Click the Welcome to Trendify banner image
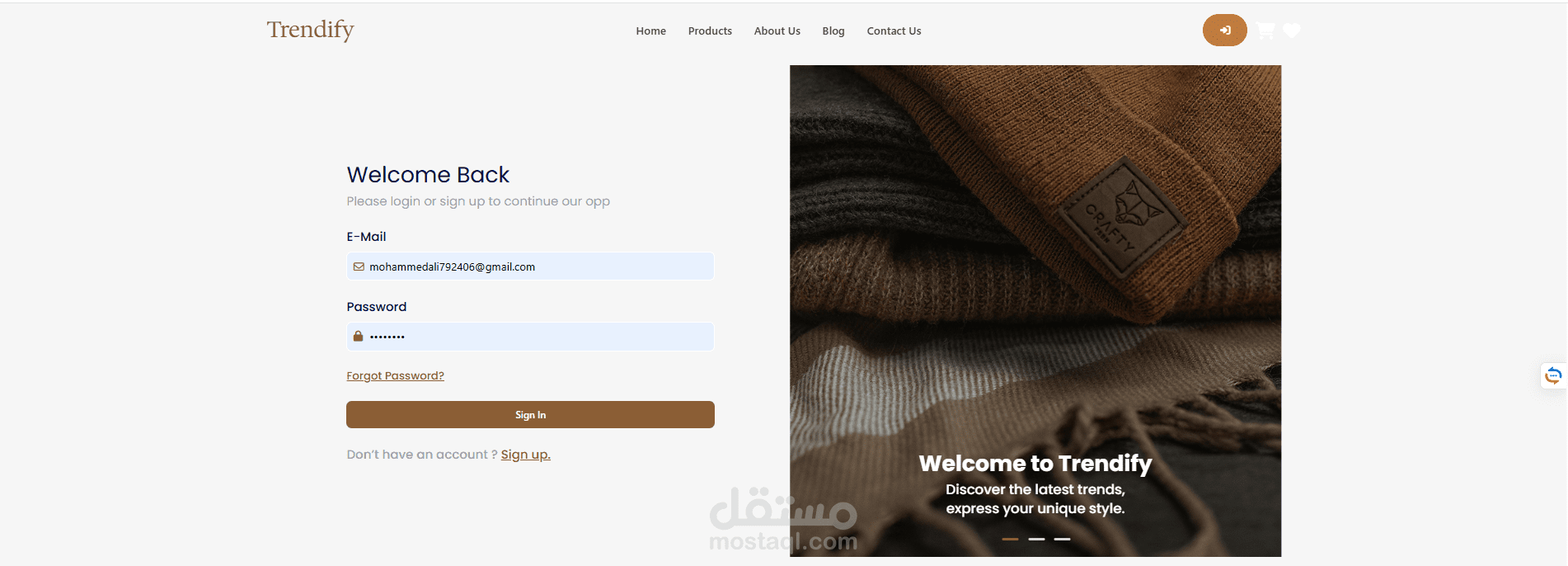This screenshot has width=1568, height=566. [1035, 311]
